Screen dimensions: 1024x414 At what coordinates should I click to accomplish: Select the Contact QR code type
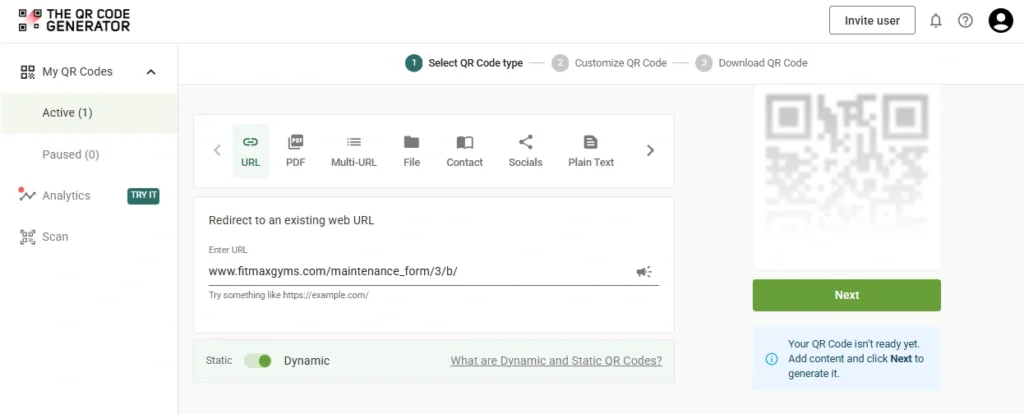[465, 151]
